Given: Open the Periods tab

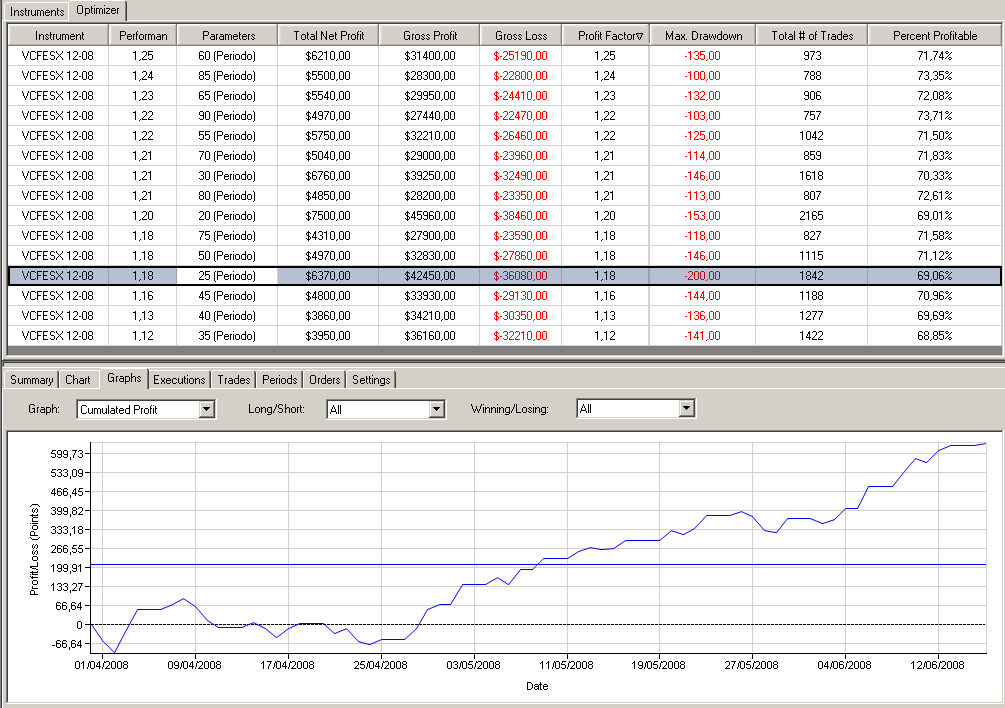Looking at the screenshot, I should pos(280,380).
